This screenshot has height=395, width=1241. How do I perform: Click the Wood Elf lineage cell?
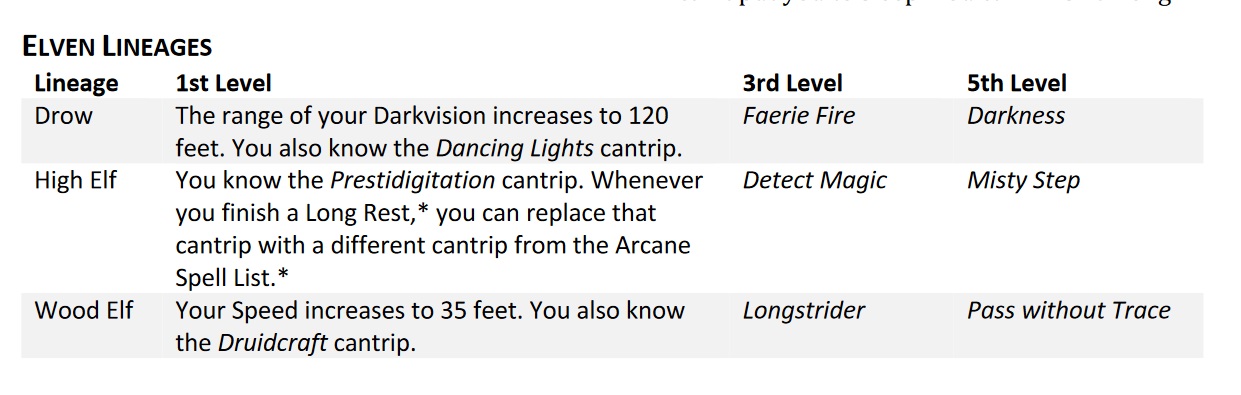click(84, 311)
